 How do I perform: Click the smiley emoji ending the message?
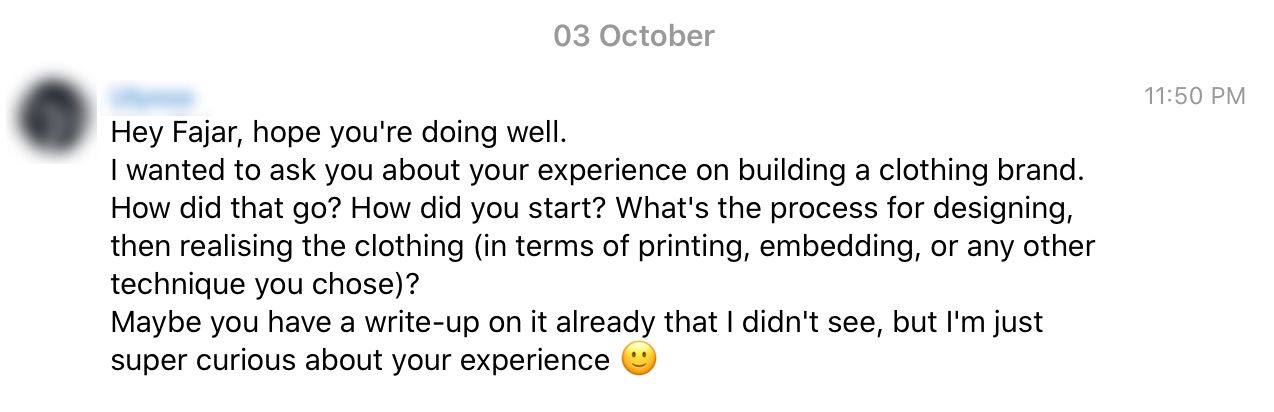639,360
